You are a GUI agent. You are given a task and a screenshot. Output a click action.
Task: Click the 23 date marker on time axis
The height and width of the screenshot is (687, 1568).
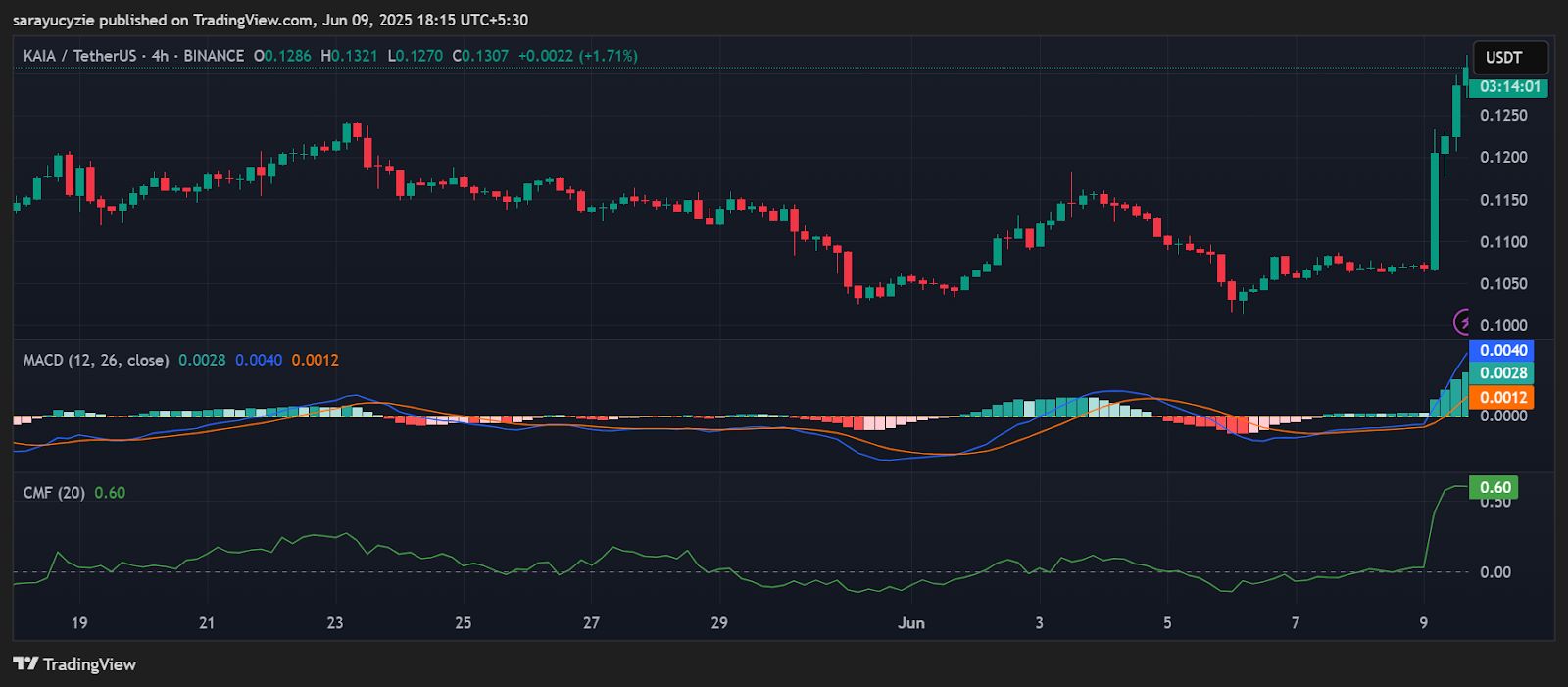(335, 623)
